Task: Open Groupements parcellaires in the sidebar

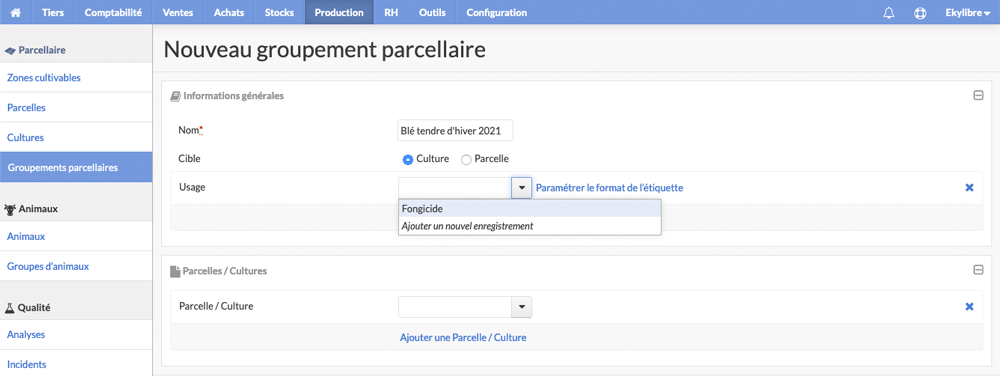Action: 76,168
